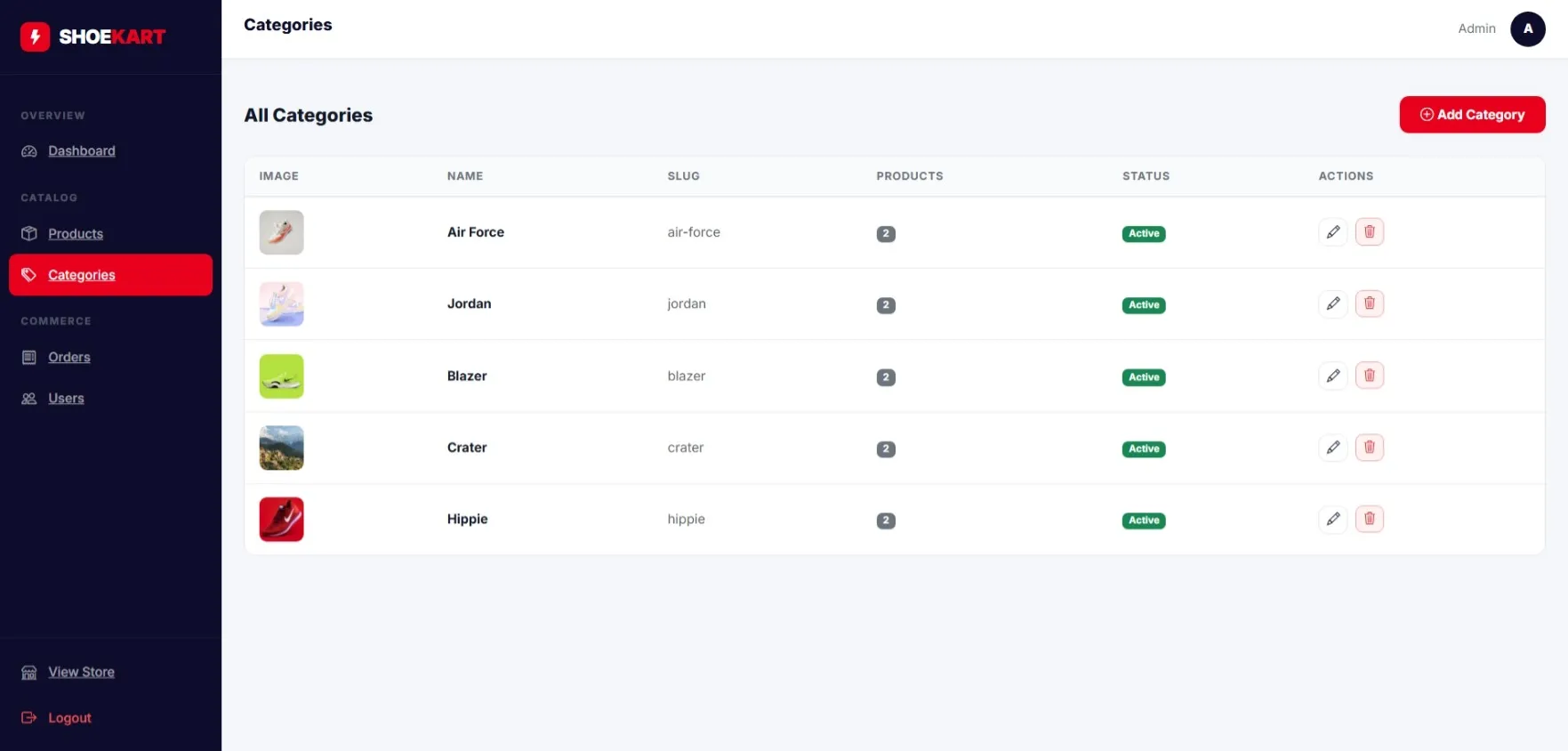Viewport: 1568px width, 751px height.
Task: Click the Logout link
Action: pos(69,717)
